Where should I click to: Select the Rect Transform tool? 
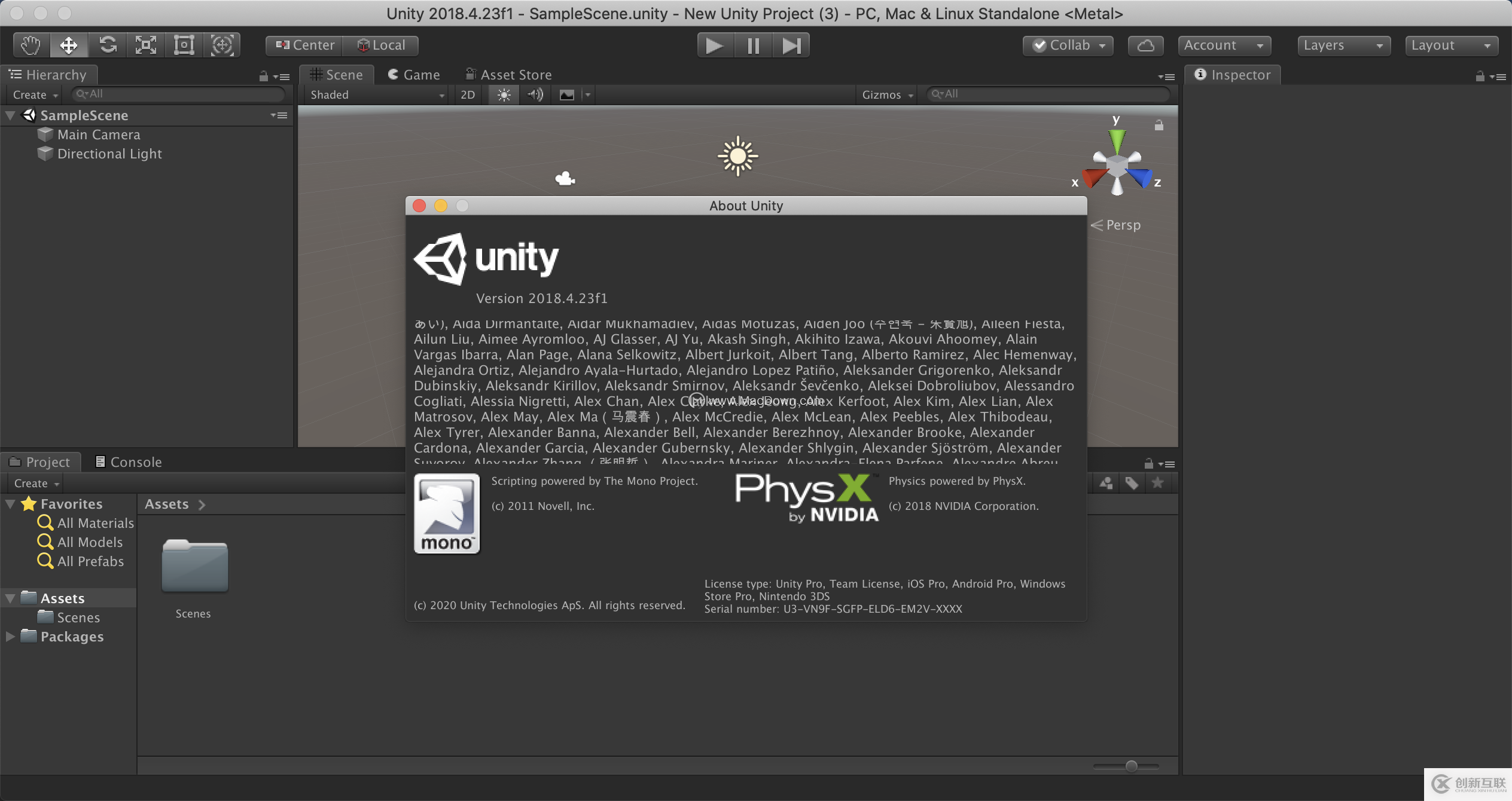[184, 45]
